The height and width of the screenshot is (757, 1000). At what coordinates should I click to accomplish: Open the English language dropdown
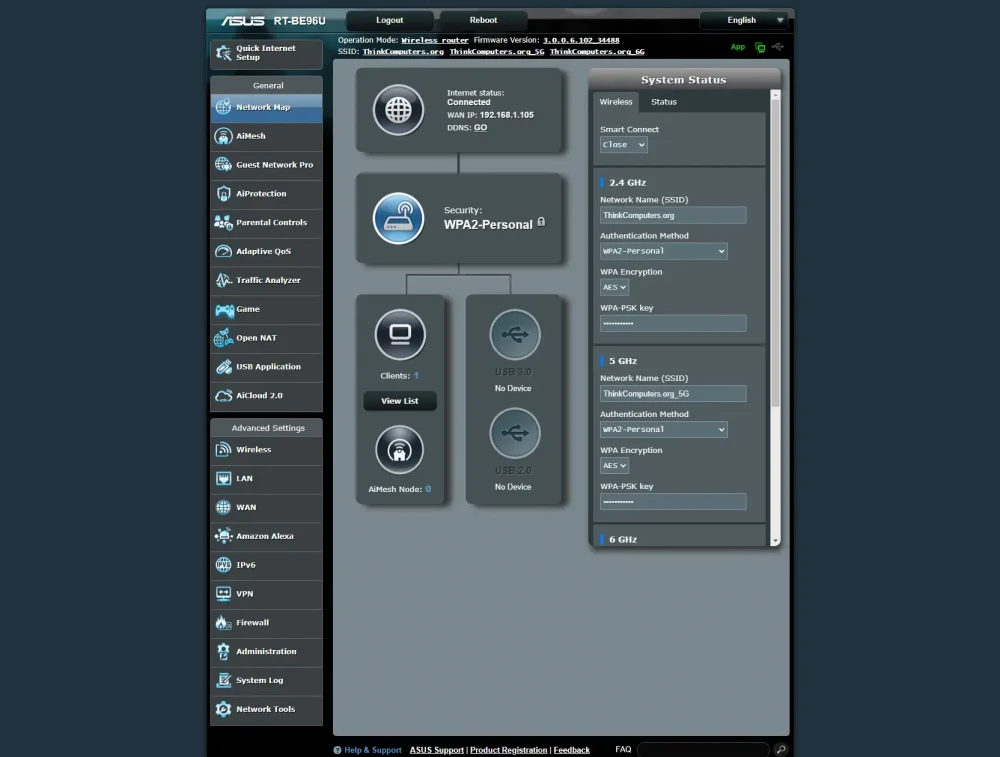click(x=743, y=20)
